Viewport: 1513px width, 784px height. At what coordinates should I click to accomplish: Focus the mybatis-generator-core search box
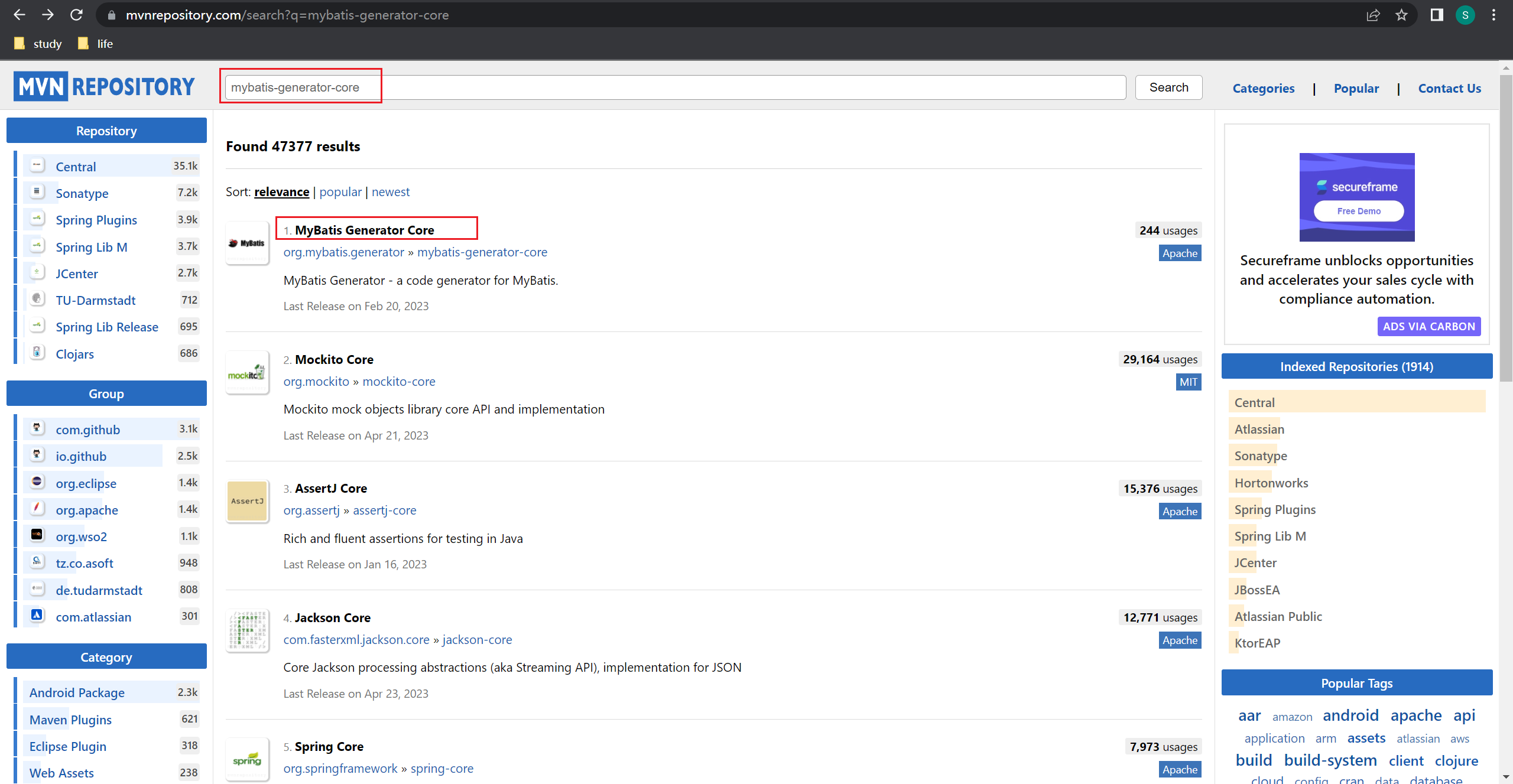coord(675,87)
